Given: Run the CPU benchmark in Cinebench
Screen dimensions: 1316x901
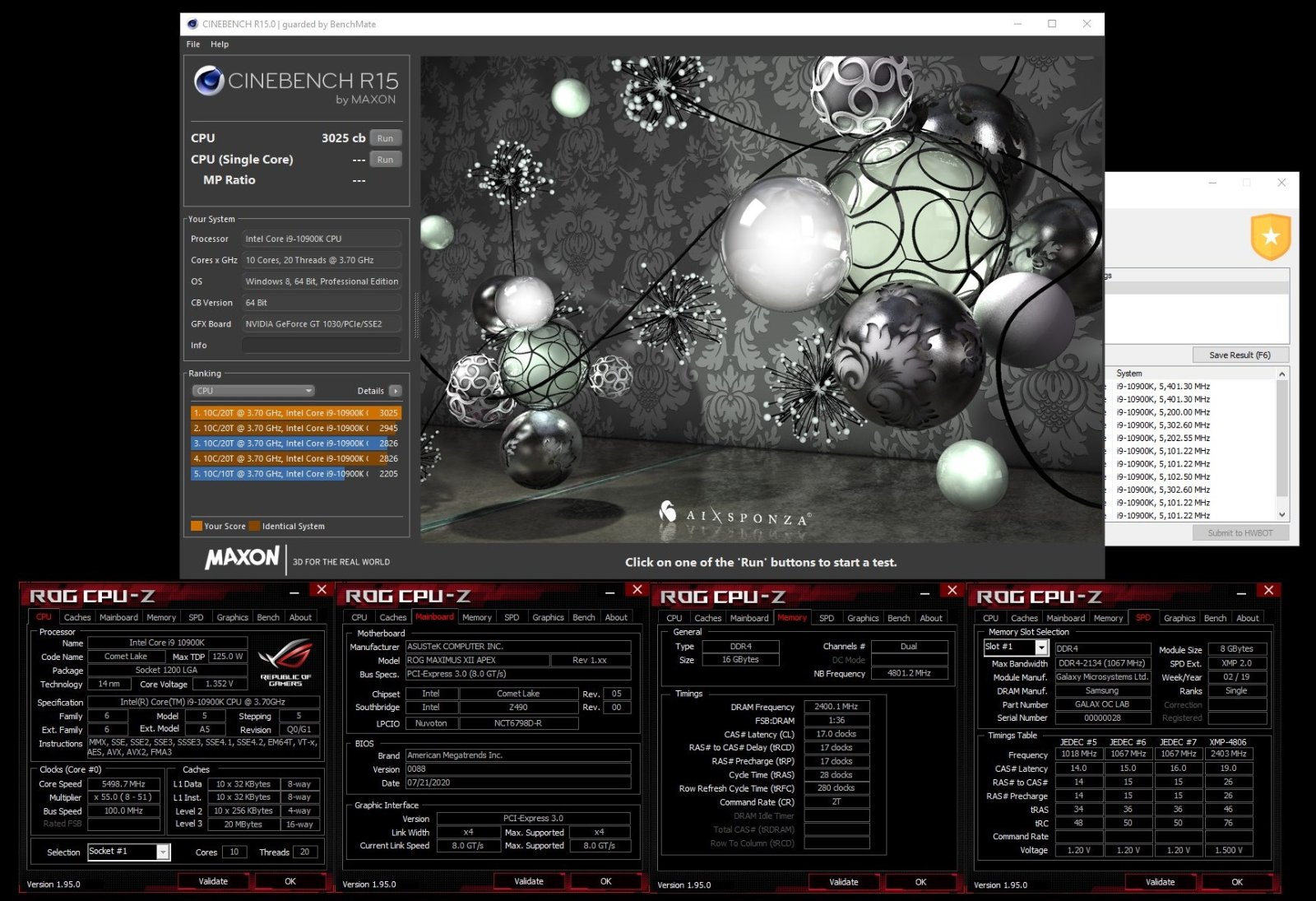Looking at the screenshot, I should 385,138.
